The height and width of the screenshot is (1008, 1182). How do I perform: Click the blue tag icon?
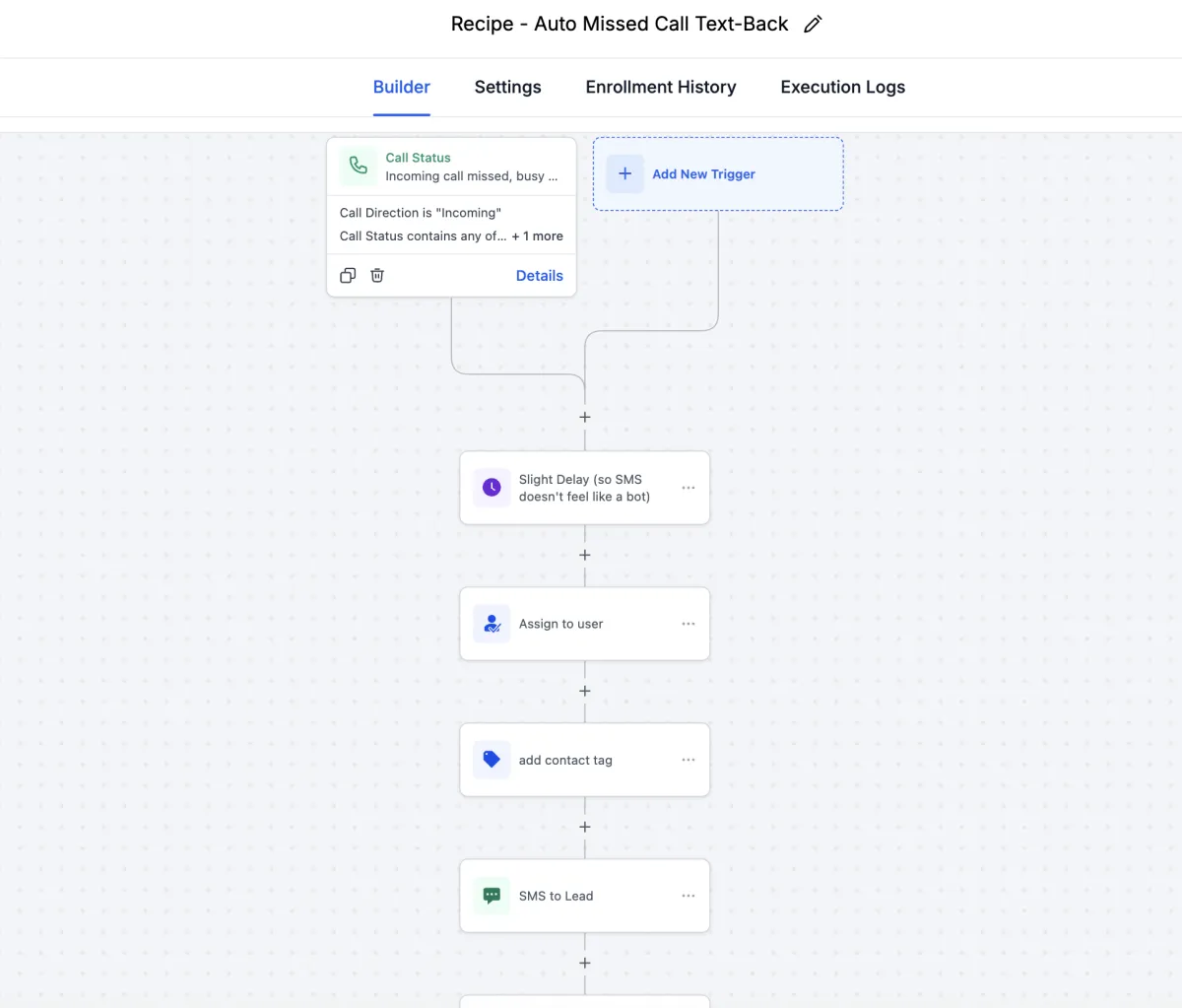coord(492,760)
